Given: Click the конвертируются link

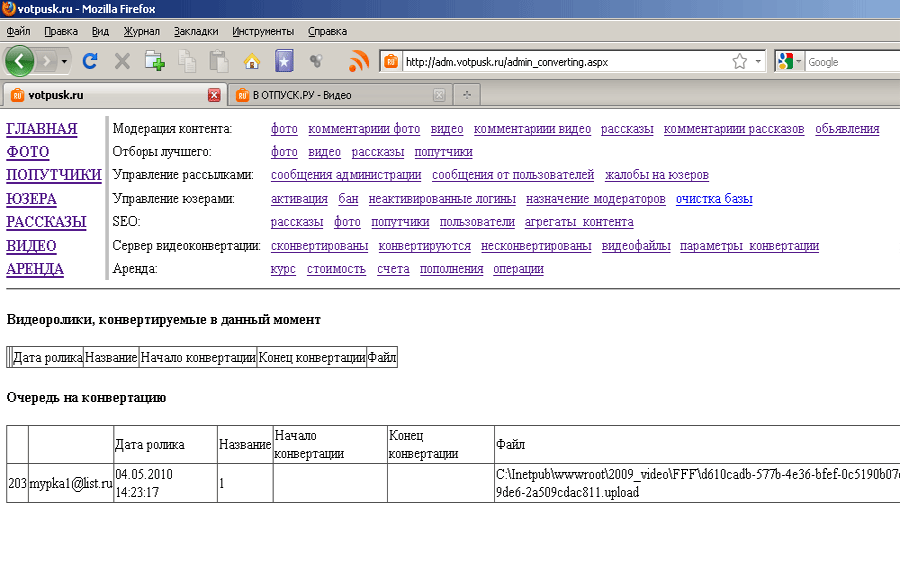Looking at the screenshot, I should coord(424,246).
